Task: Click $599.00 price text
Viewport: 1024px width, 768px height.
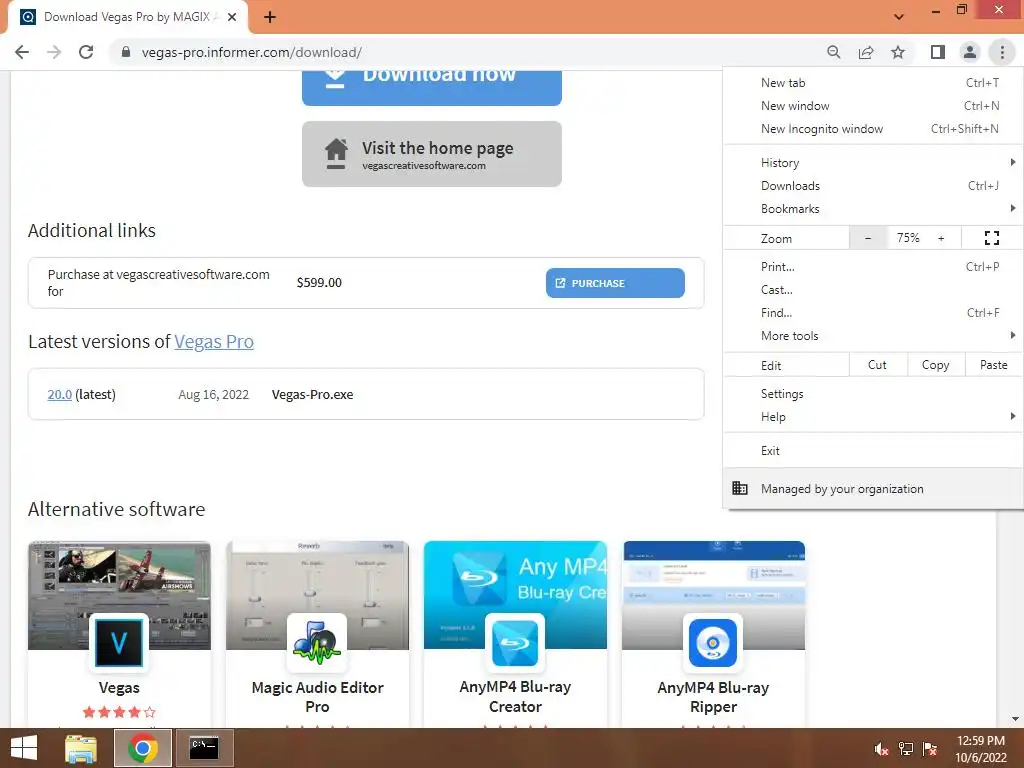Action: pyautogui.click(x=319, y=283)
